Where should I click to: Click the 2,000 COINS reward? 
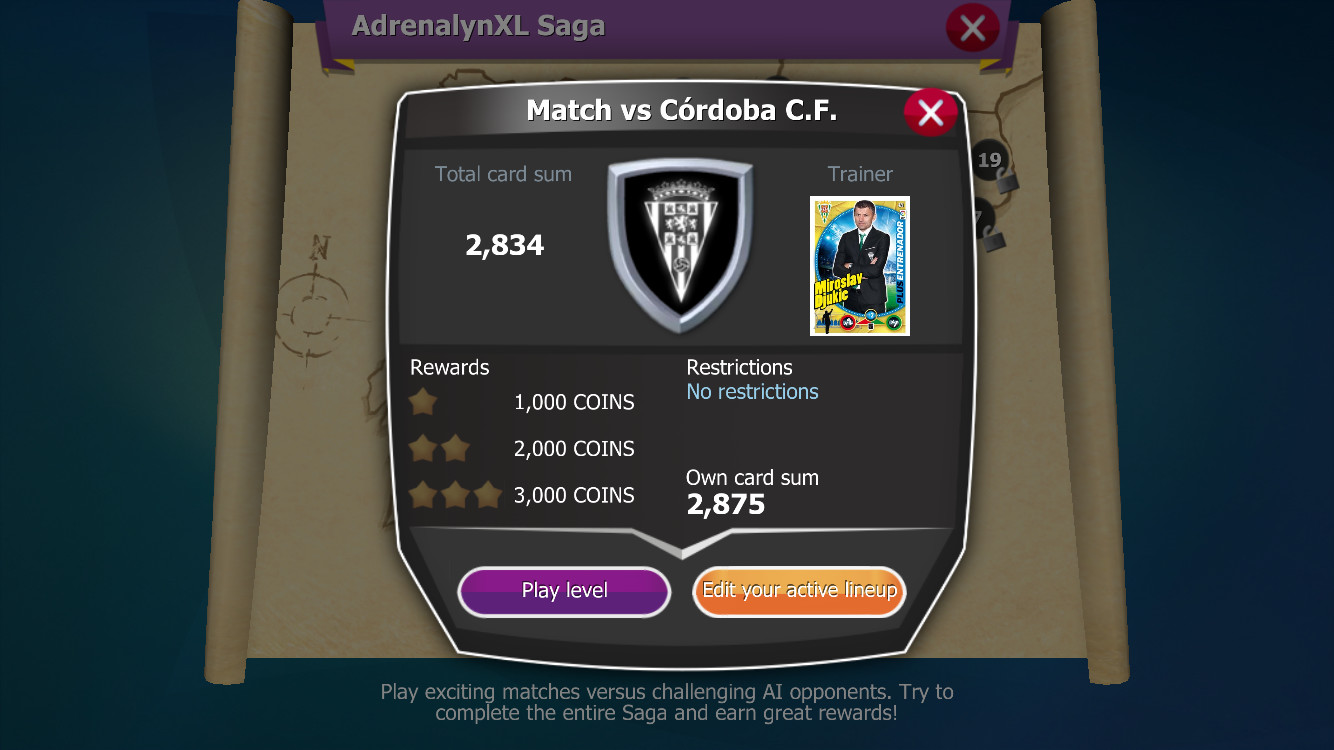pos(574,449)
